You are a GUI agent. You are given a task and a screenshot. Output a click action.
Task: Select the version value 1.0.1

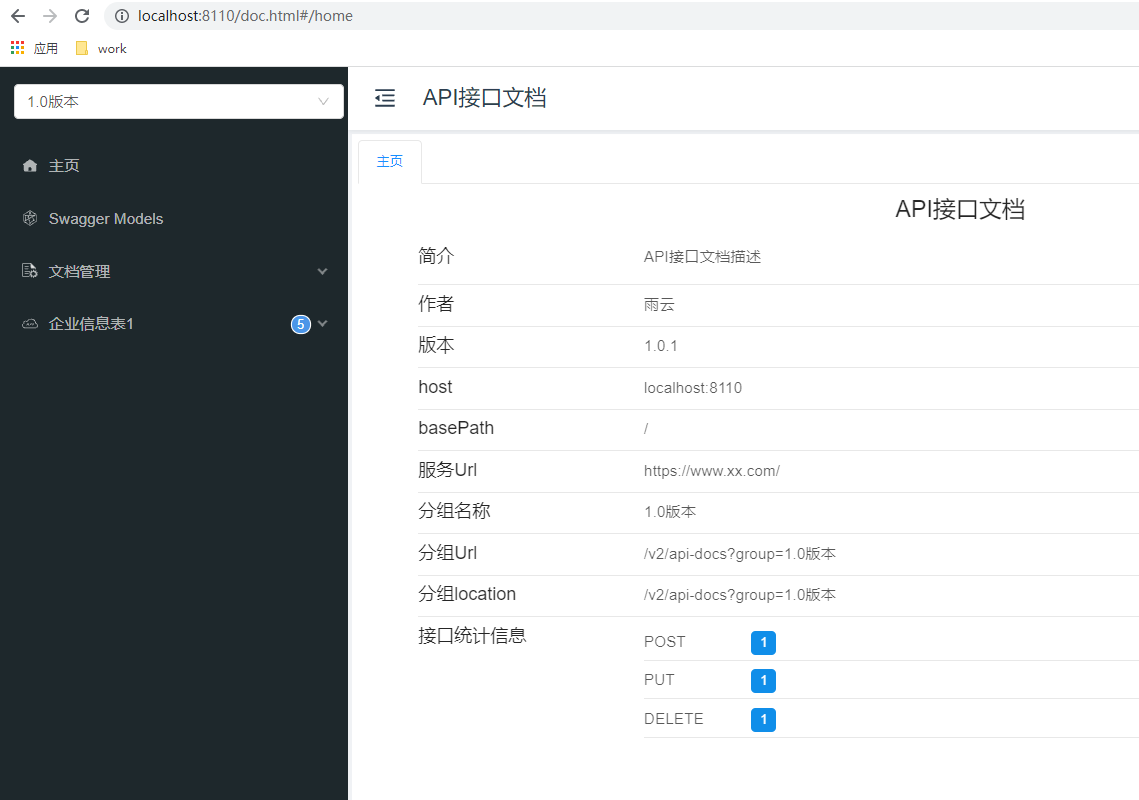pos(661,346)
